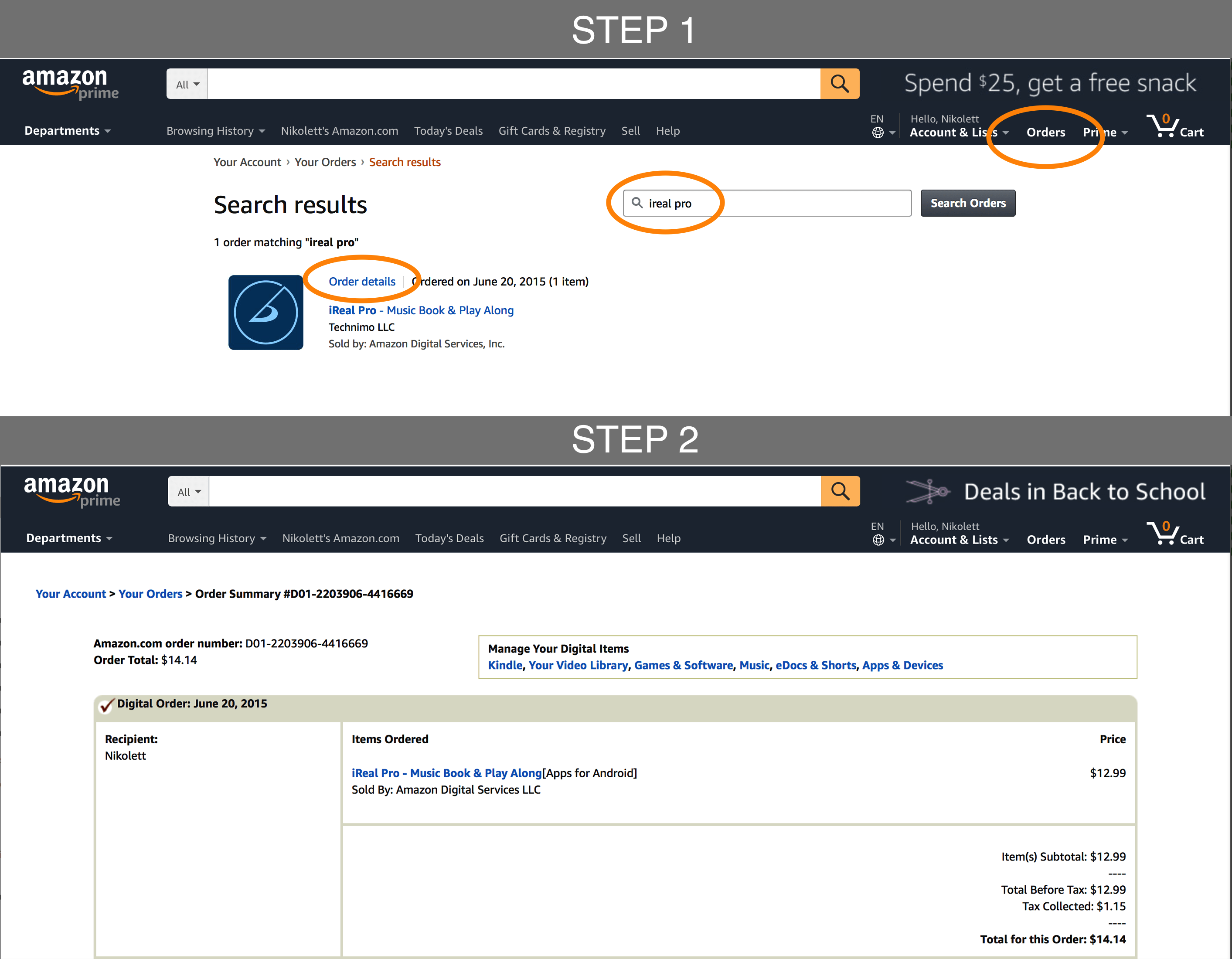Click the Amazon Prime logo in Step 1

pos(70,84)
